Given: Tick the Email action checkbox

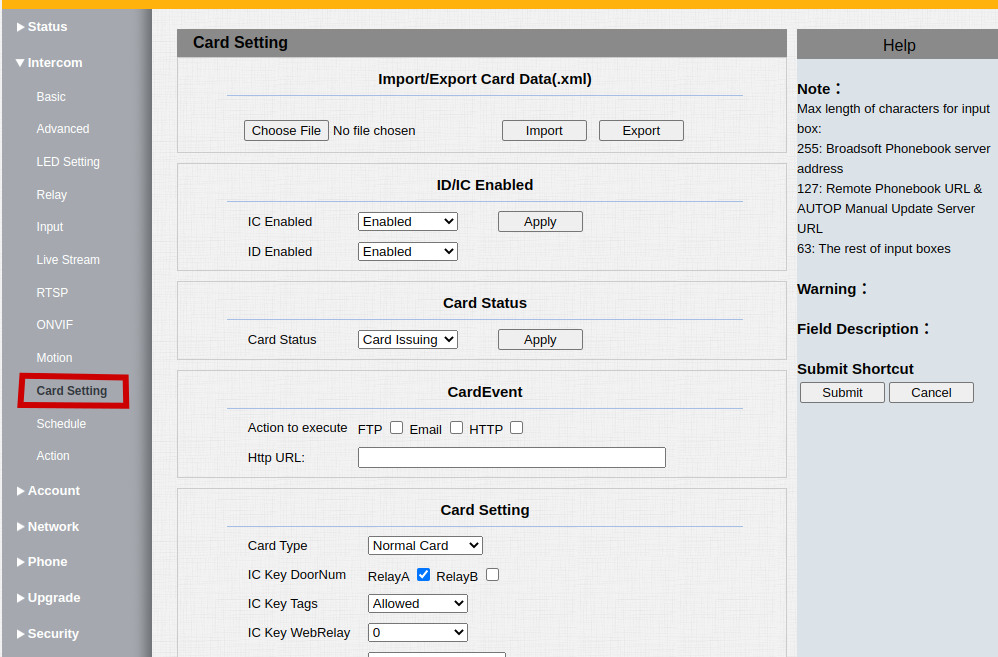Looking at the screenshot, I should coord(456,428).
